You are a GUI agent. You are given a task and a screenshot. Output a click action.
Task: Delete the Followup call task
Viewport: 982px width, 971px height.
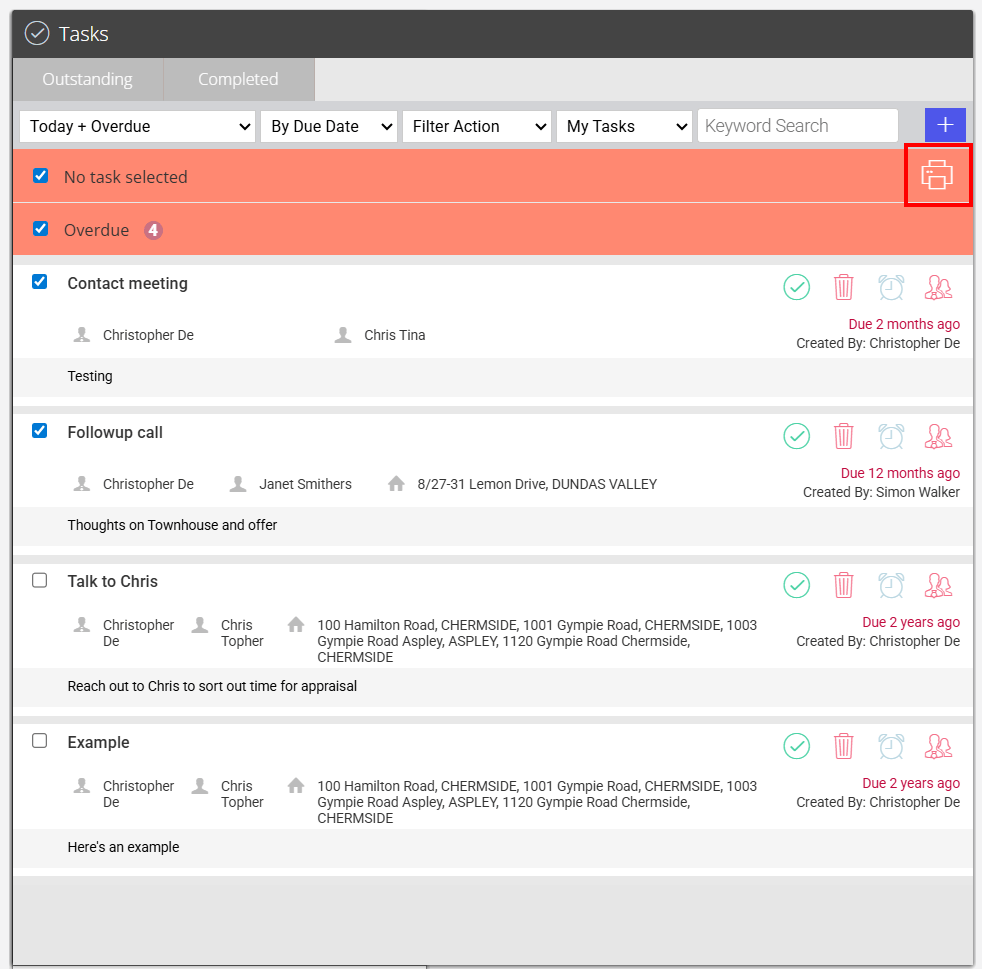[844, 436]
